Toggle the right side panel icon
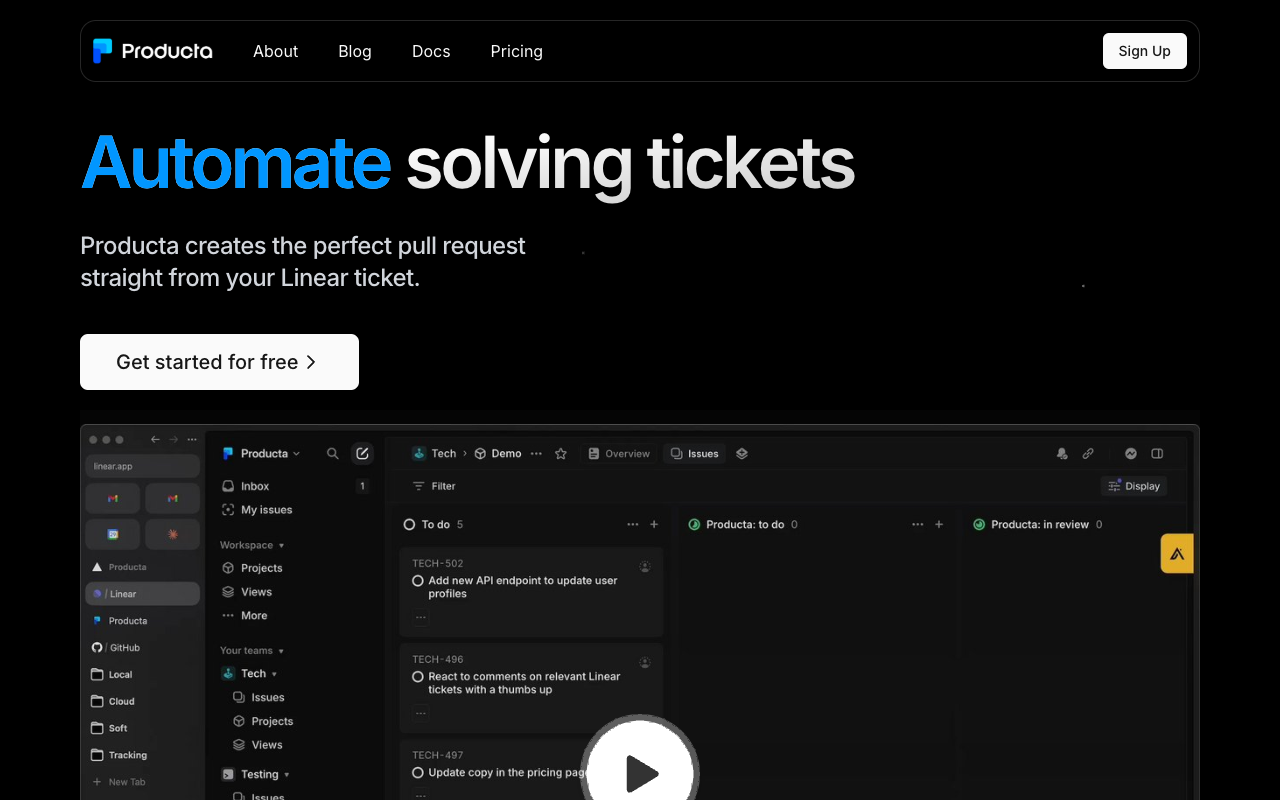1280x800 pixels. [1157, 453]
